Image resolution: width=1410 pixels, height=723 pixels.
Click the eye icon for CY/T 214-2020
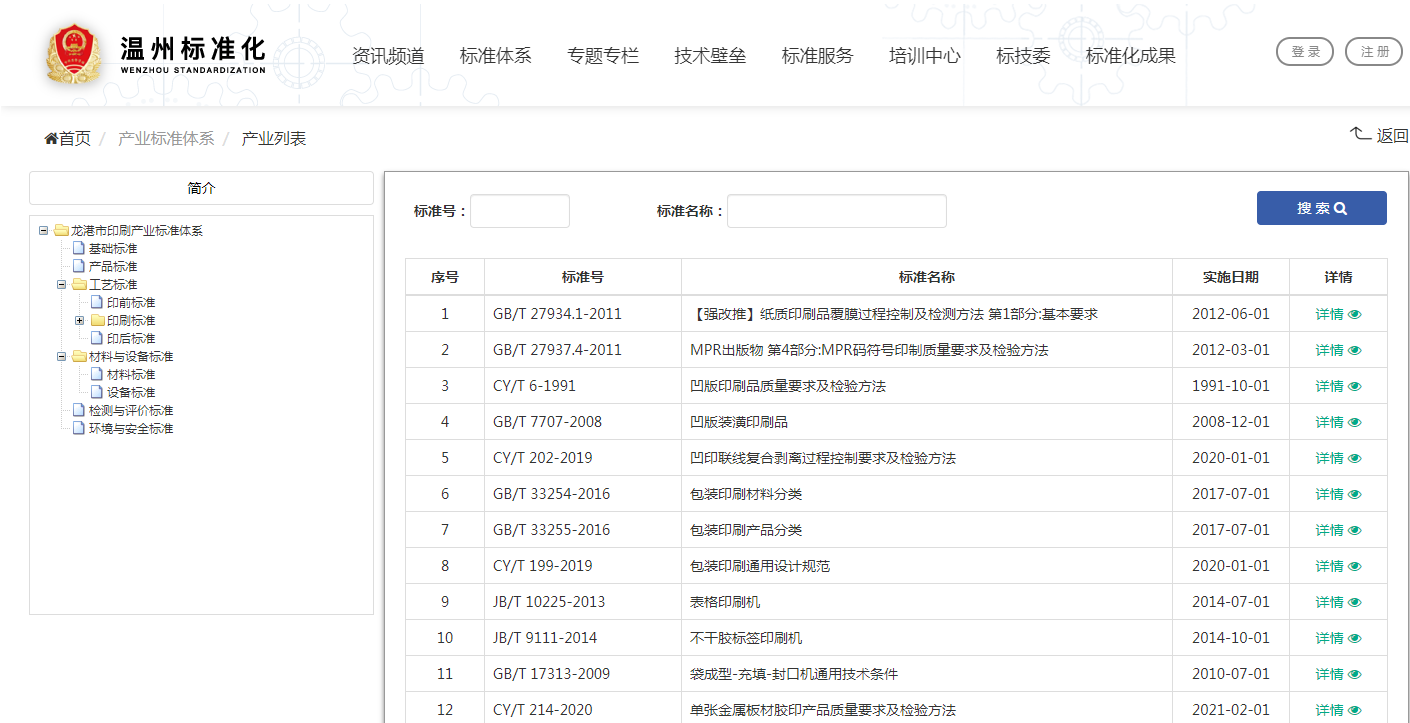click(1355, 710)
